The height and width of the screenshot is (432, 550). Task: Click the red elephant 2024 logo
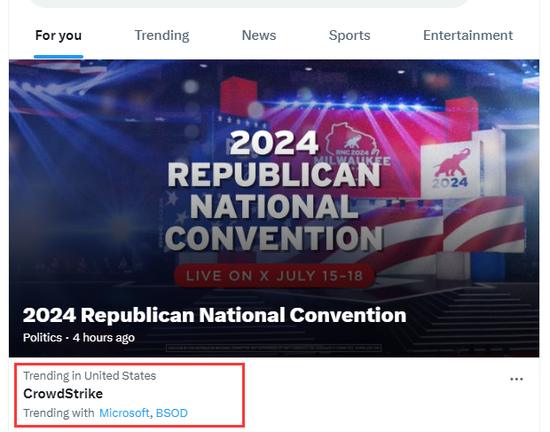coord(450,169)
